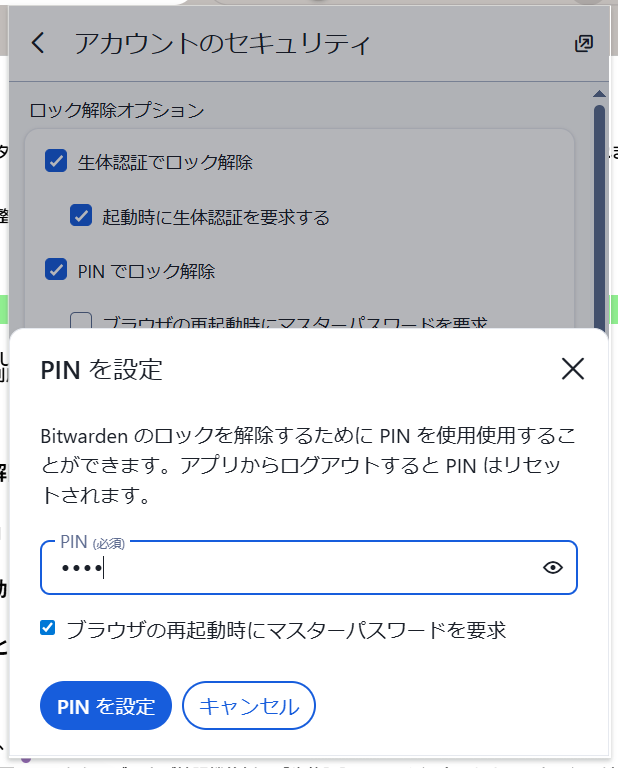618x768 pixels.
Task: Go back using the header arrow
Action: tap(38, 43)
